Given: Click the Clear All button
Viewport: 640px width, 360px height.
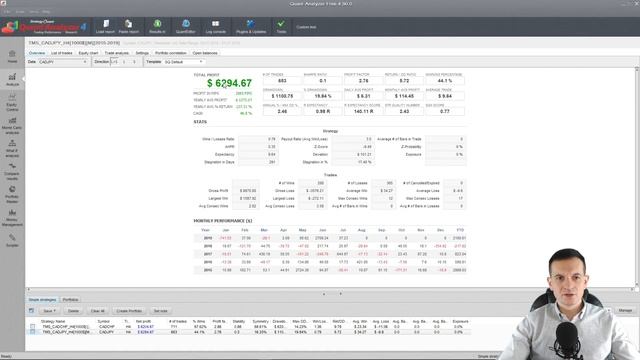Looking at the screenshot, I should (x=98, y=311).
